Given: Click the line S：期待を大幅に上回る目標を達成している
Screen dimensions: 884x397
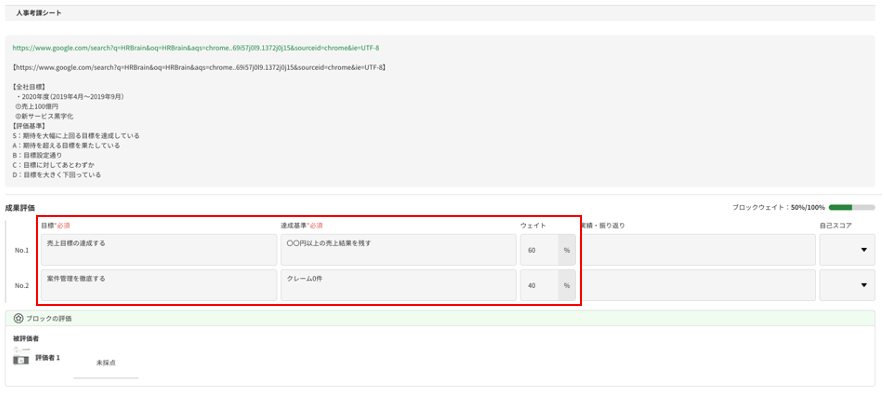Looking at the screenshot, I should 76,136.
